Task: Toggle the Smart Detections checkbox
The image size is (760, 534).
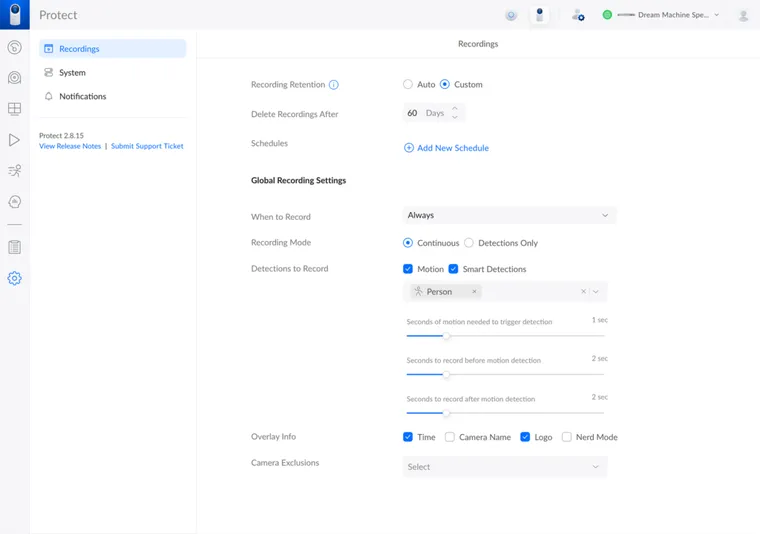Action: pyautogui.click(x=453, y=269)
